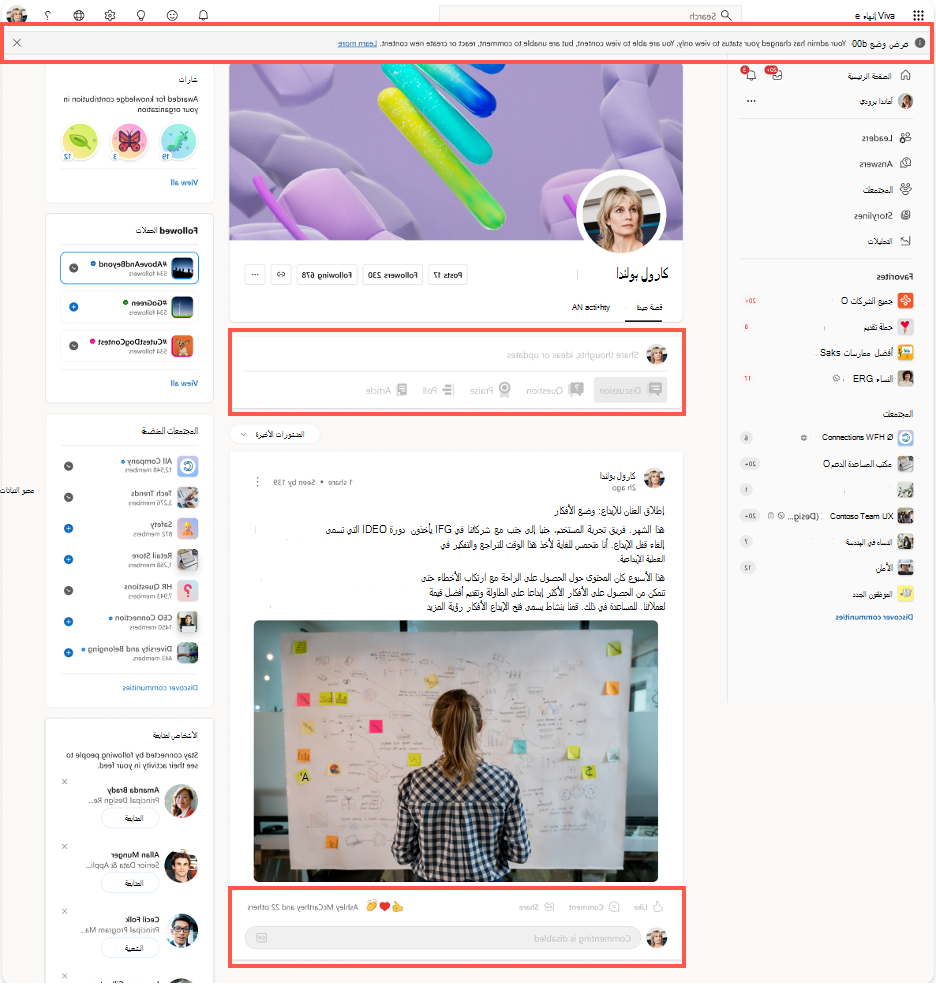This screenshot has height=984, width=936.
Task: Join the Safety community with plus icon
Action: tap(69, 528)
